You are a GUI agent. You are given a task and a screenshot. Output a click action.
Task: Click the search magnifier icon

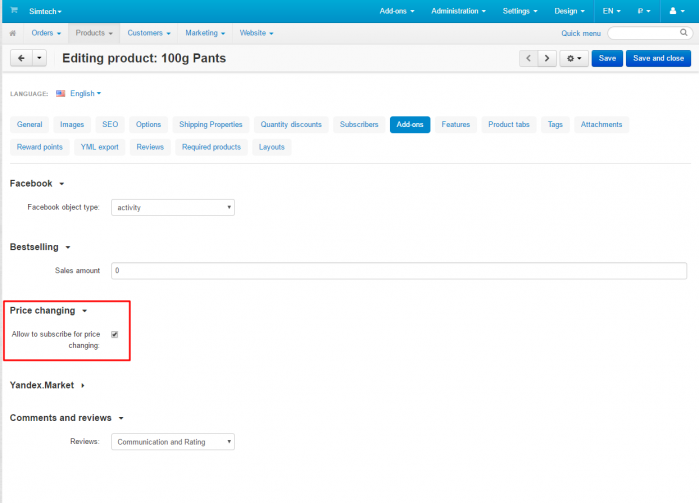683,33
